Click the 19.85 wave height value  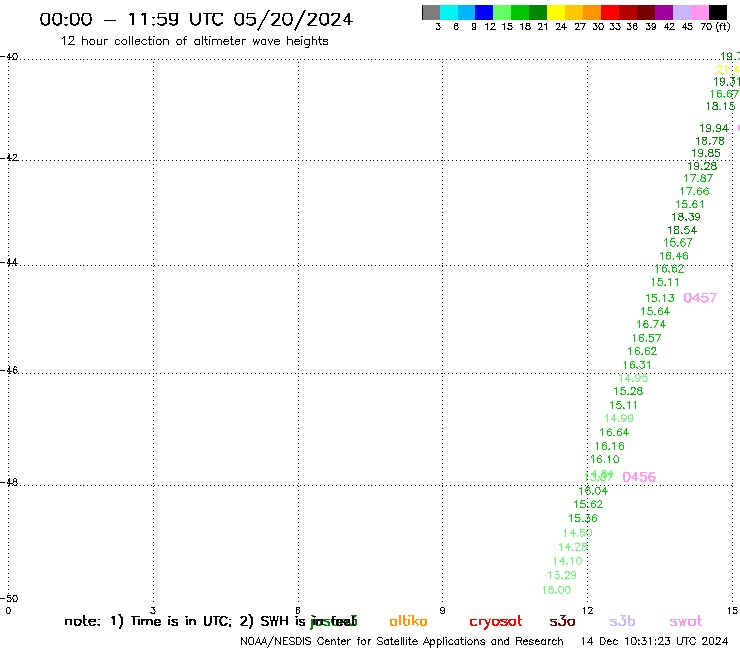coord(706,153)
